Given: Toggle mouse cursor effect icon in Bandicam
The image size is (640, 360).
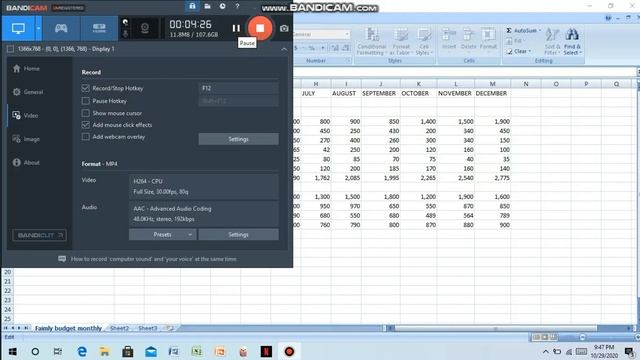Looking at the screenshot, I should click(125, 22).
